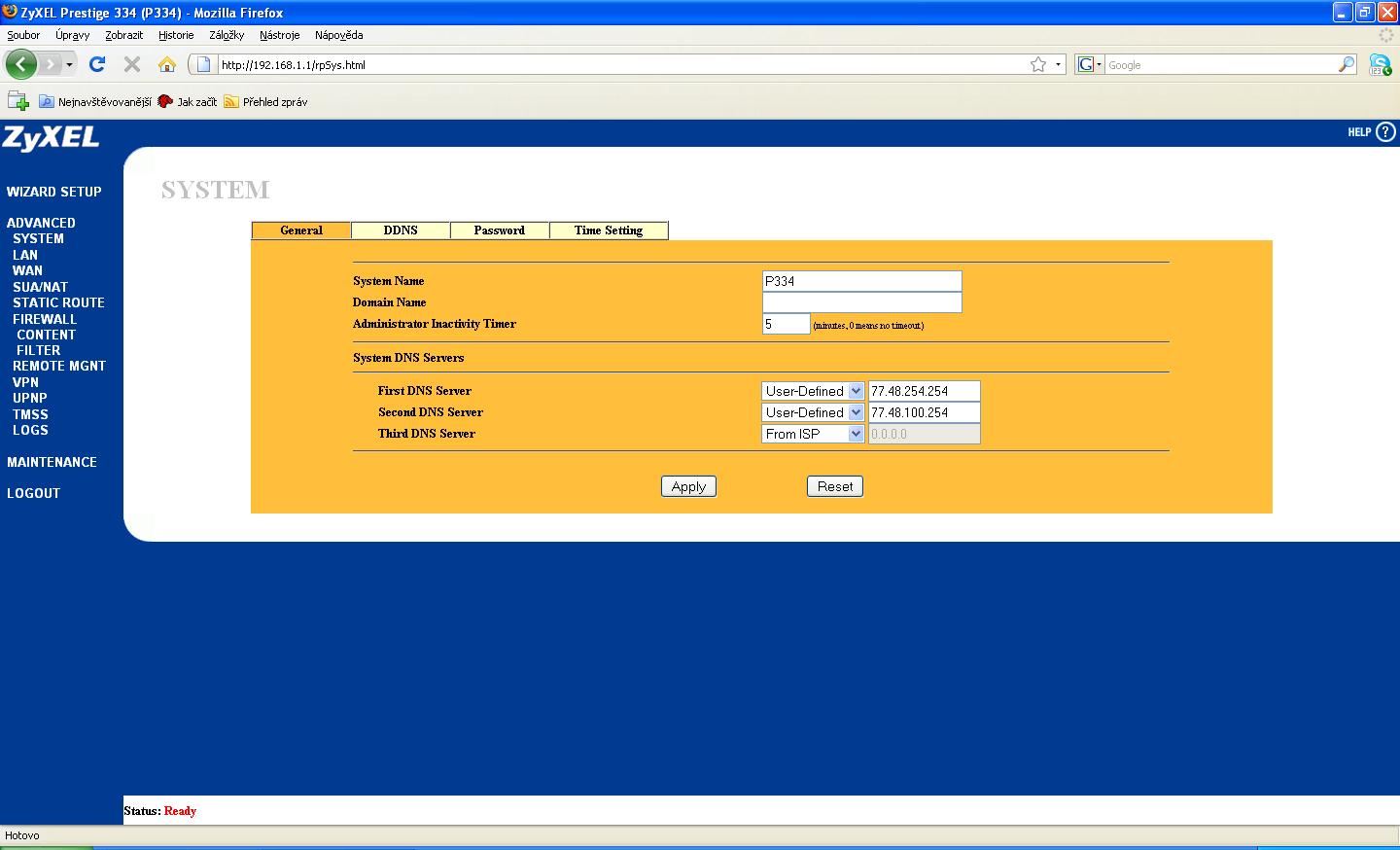The height and width of the screenshot is (850, 1400).
Task: Switch to the DDNS tab
Action: pos(401,230)
